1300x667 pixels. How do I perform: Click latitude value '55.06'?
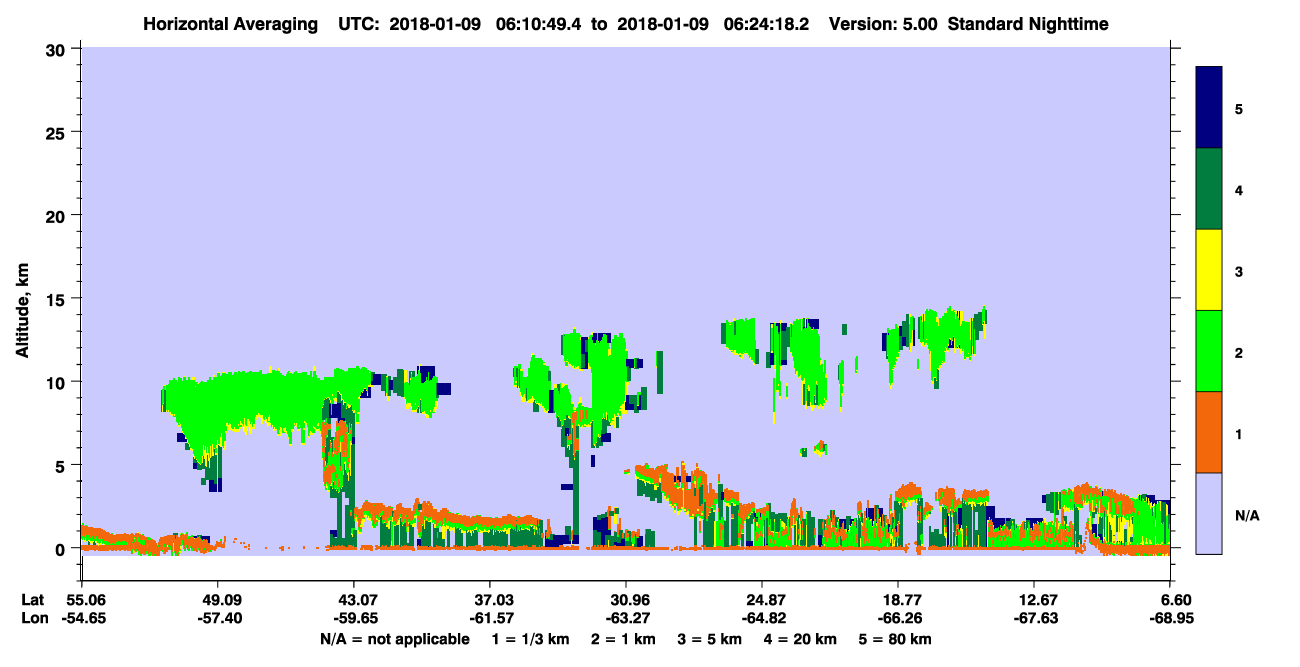pyautogui.click(x=81, y=599)
